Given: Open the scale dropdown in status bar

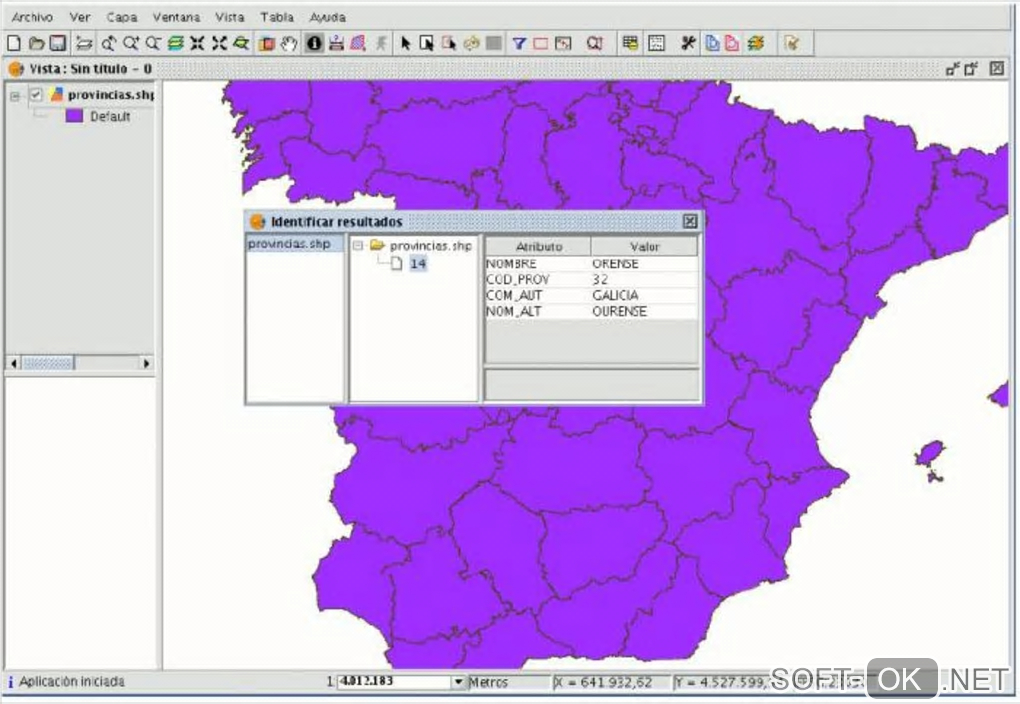Looking at the screenshot, I should tap(458, 682).
